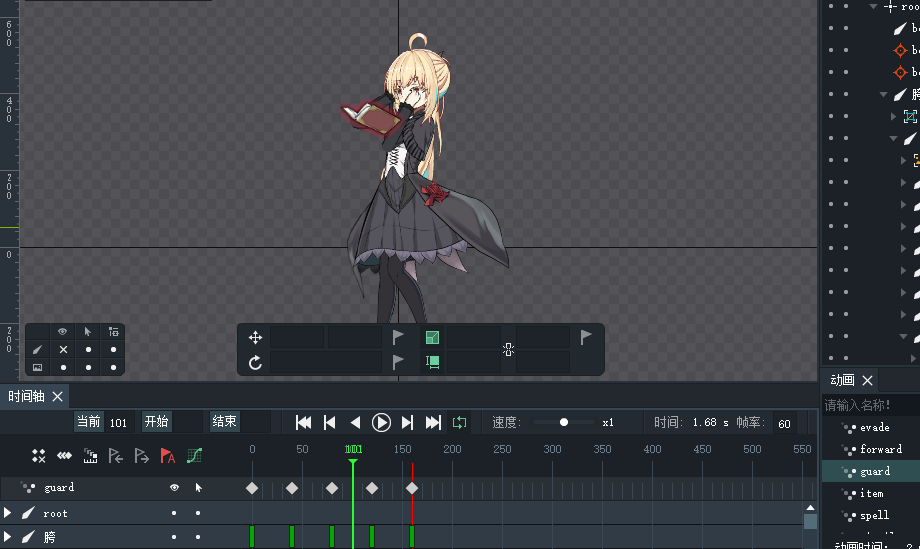The image size is (920, 549).
Task: Collapse the 胯 bone in the hierarchy tree
Action: pyautogui.click(x=884, y=94)
